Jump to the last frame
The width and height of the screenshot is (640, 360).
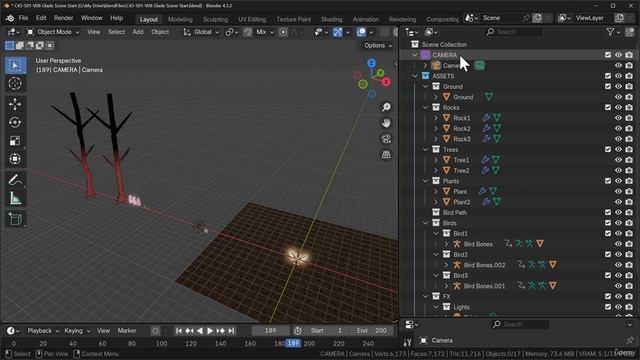231,331
